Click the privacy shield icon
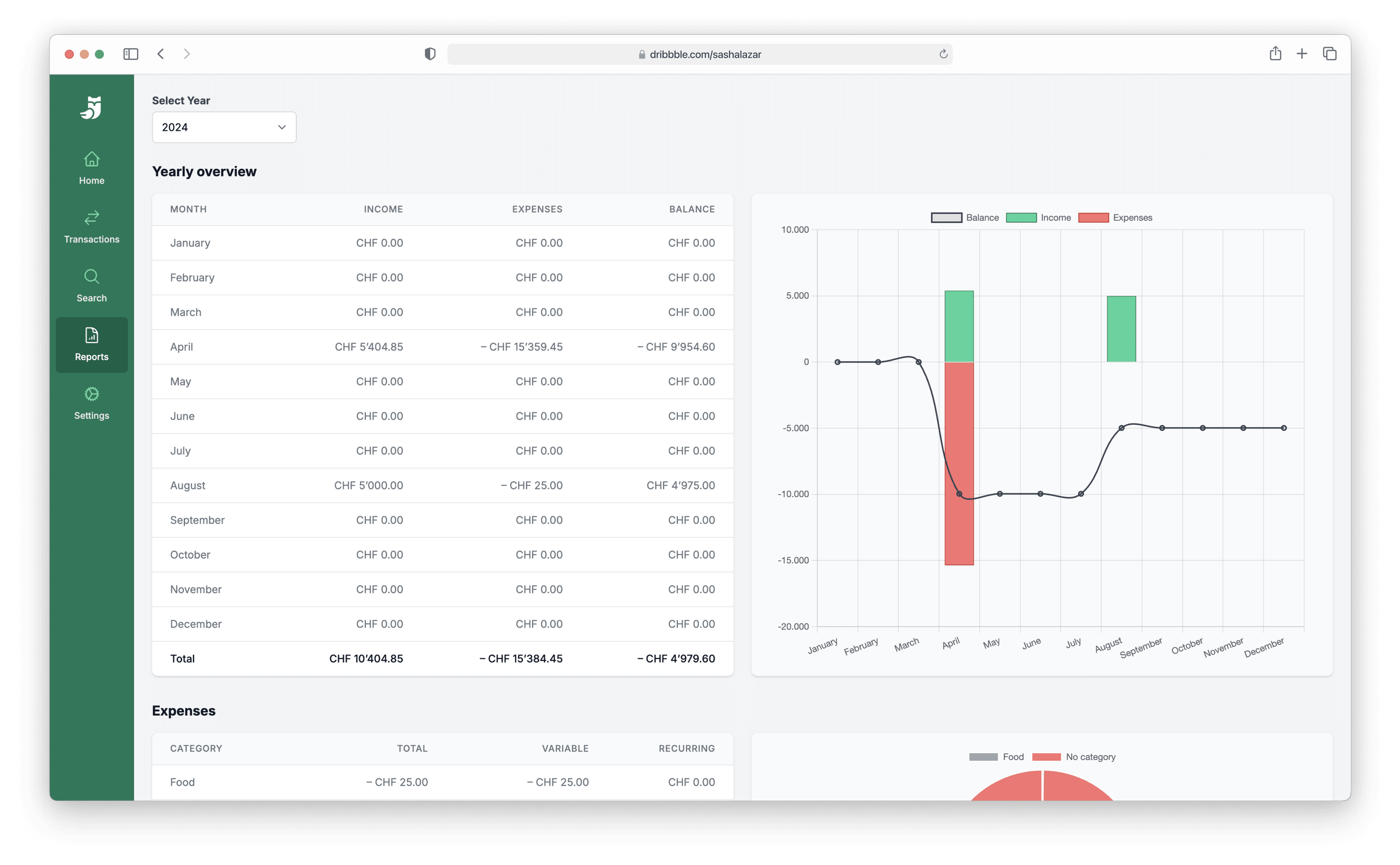 430,54
